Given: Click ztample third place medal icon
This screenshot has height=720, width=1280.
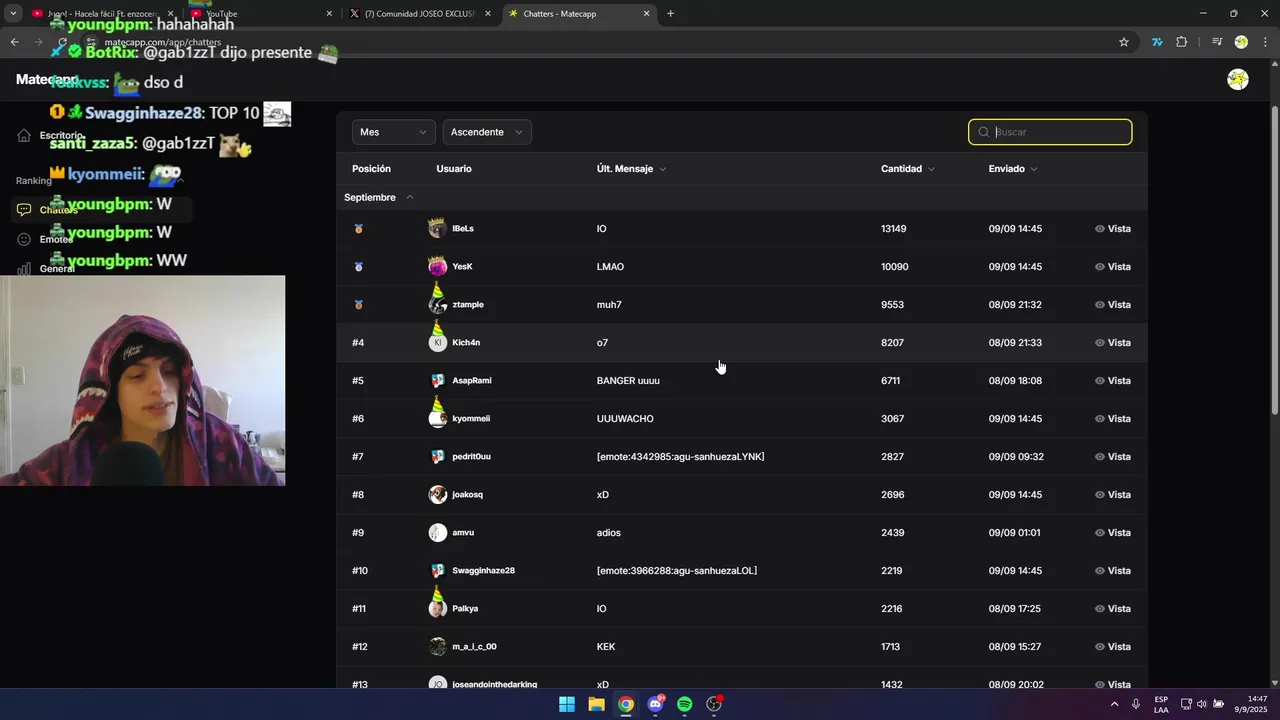Looking at the screenshot, I should click(358, 305).
